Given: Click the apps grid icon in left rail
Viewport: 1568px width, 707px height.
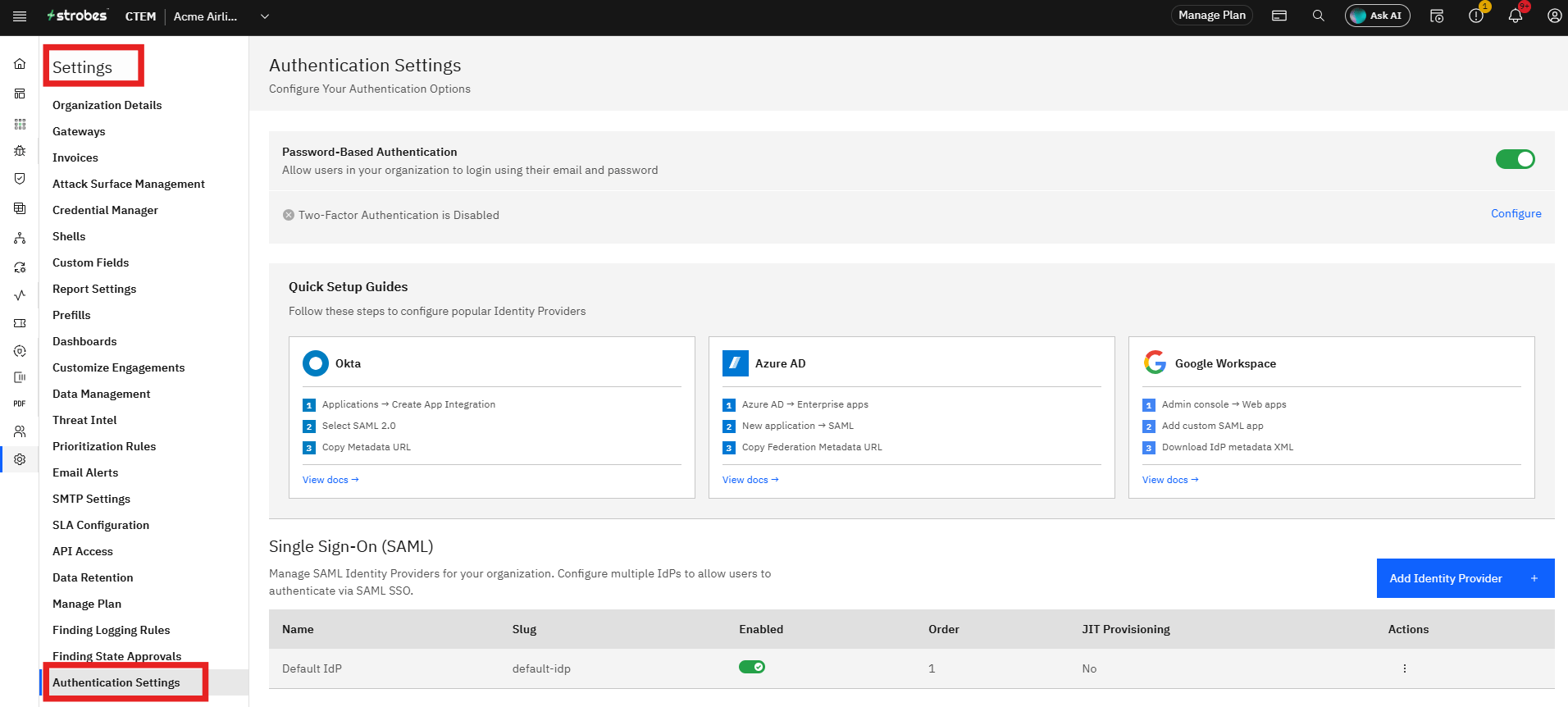Looking at the screenshot, I should tap(20, 124).
